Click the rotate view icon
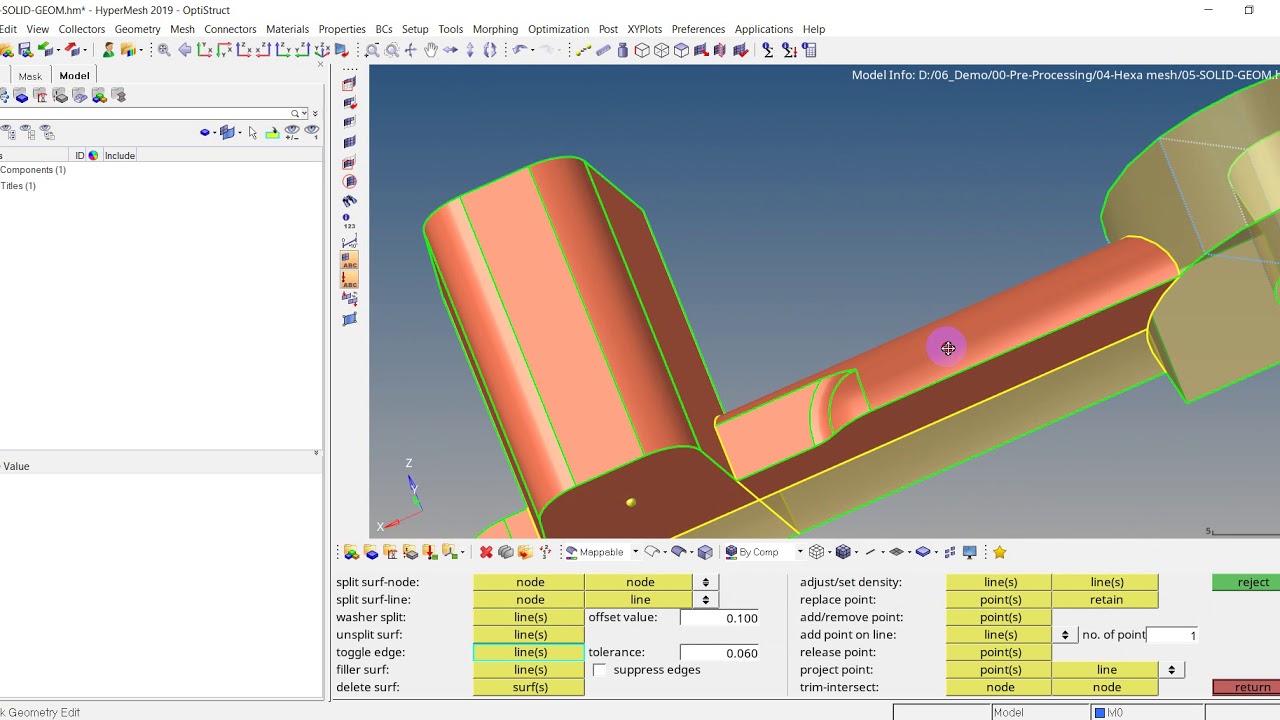Screen dimensions: 1280x720 490,50
